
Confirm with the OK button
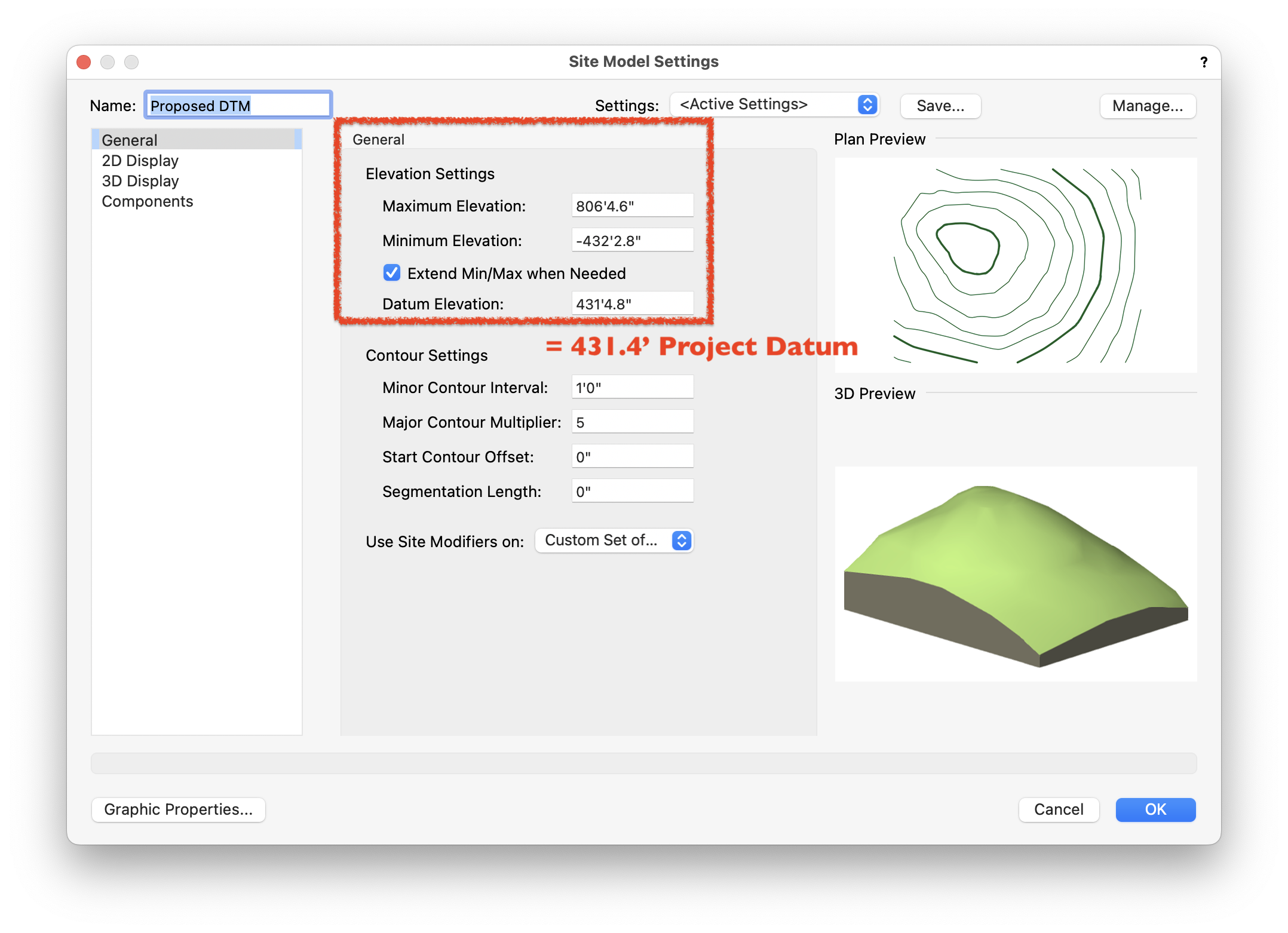(x=1155, y=809)
